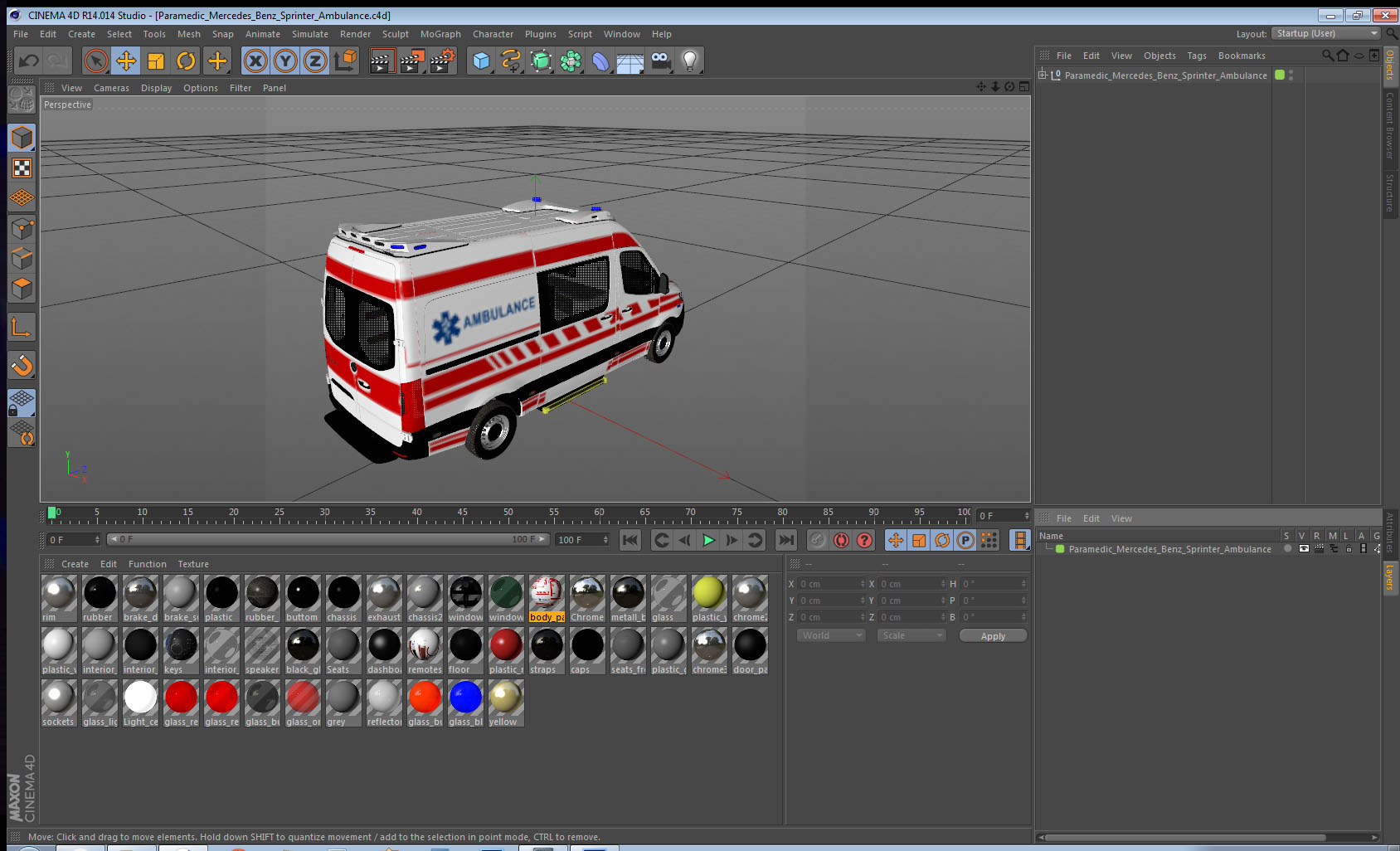
Task: Toggle X axis lock
Action: tap(255, 61)
